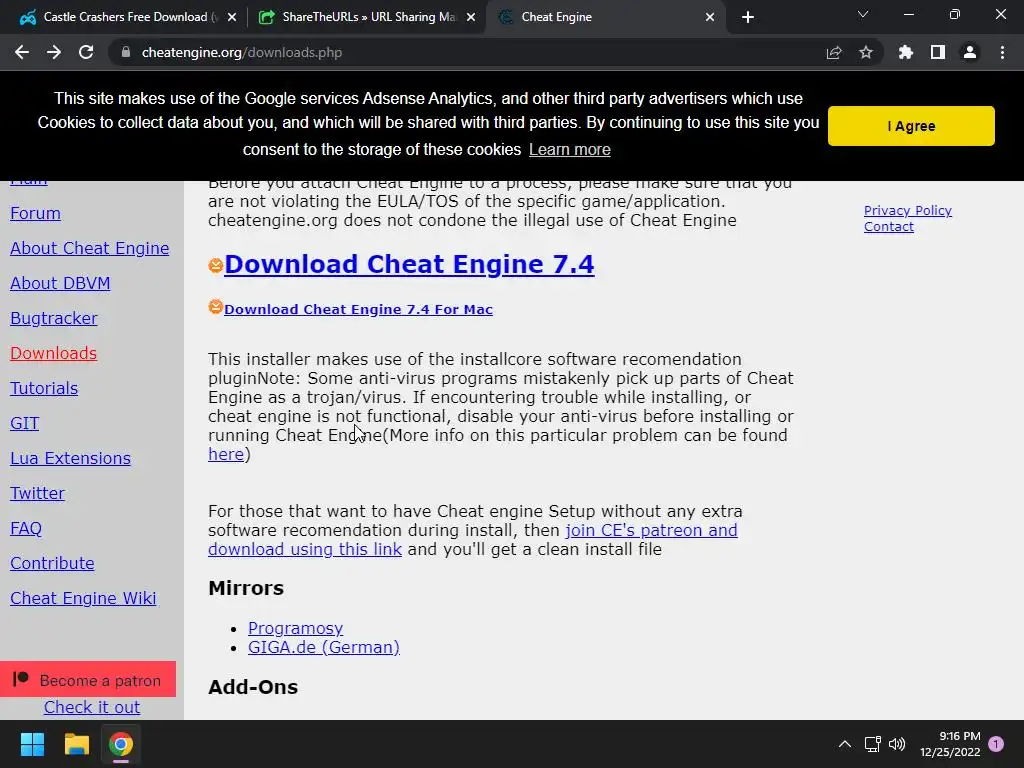
Task: Click Become a patron button
Action: click(x=88, y=679)
